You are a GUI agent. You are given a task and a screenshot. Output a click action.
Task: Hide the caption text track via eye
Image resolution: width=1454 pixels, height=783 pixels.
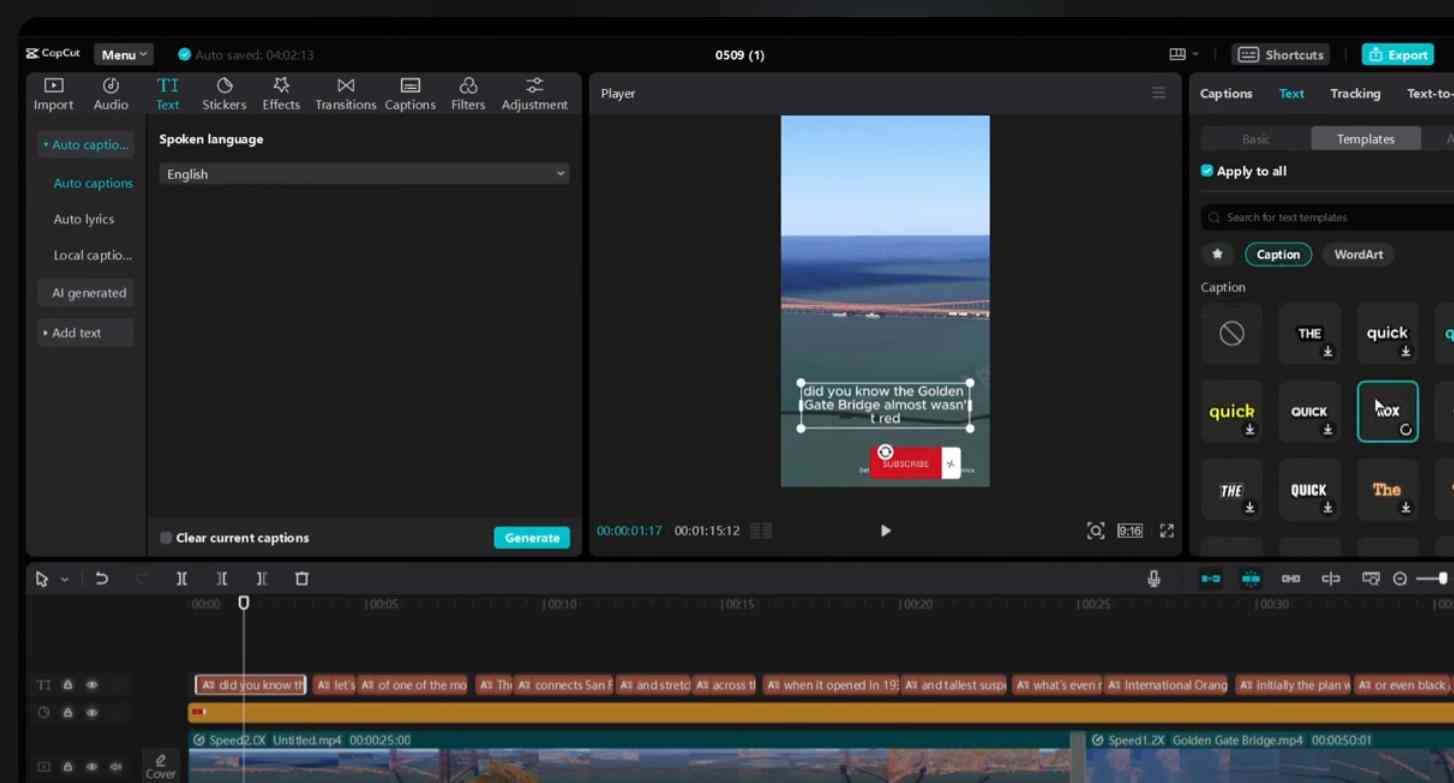pyautogui.click(x=92, y=685)
